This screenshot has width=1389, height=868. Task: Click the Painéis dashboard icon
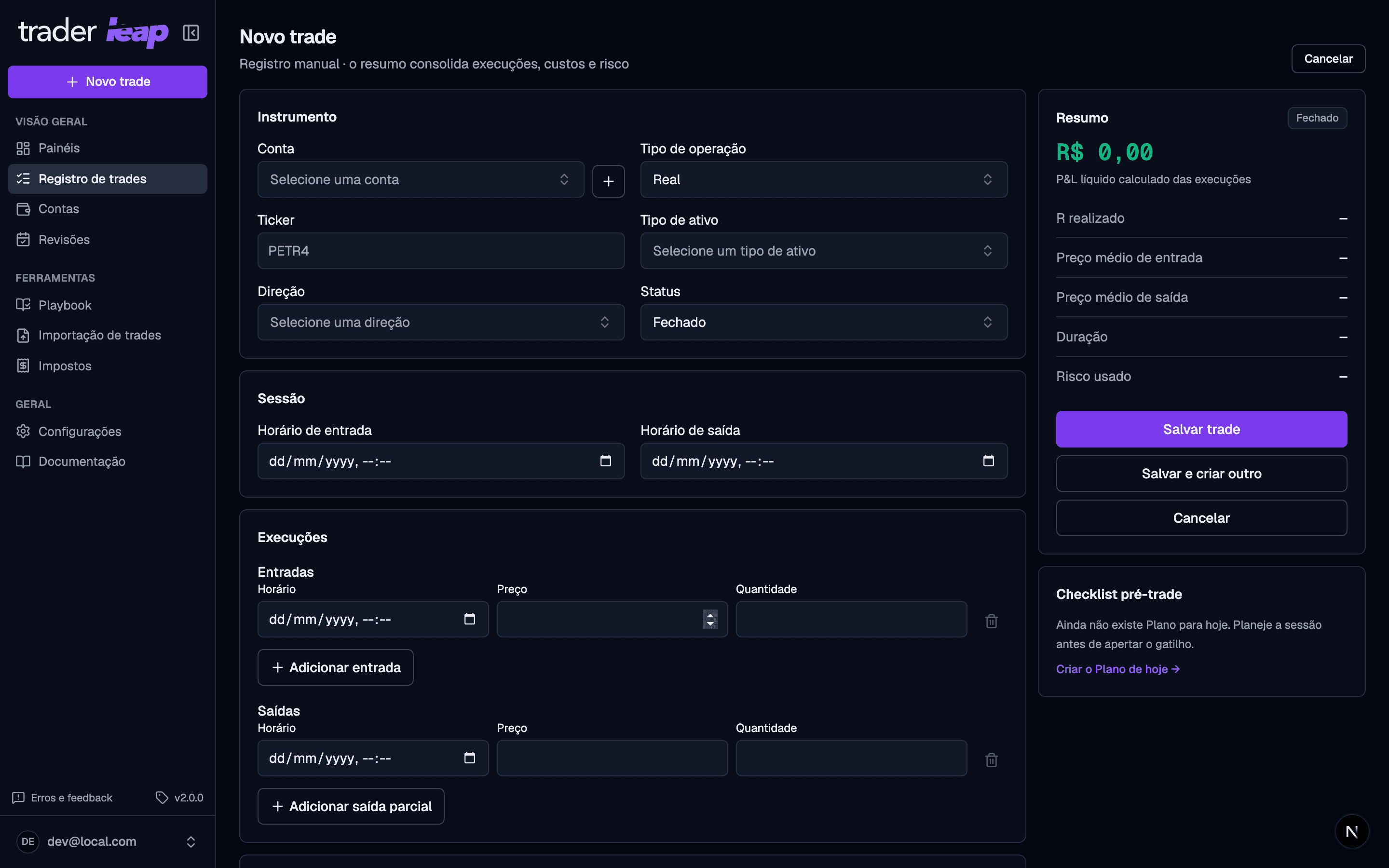(23, 148)
